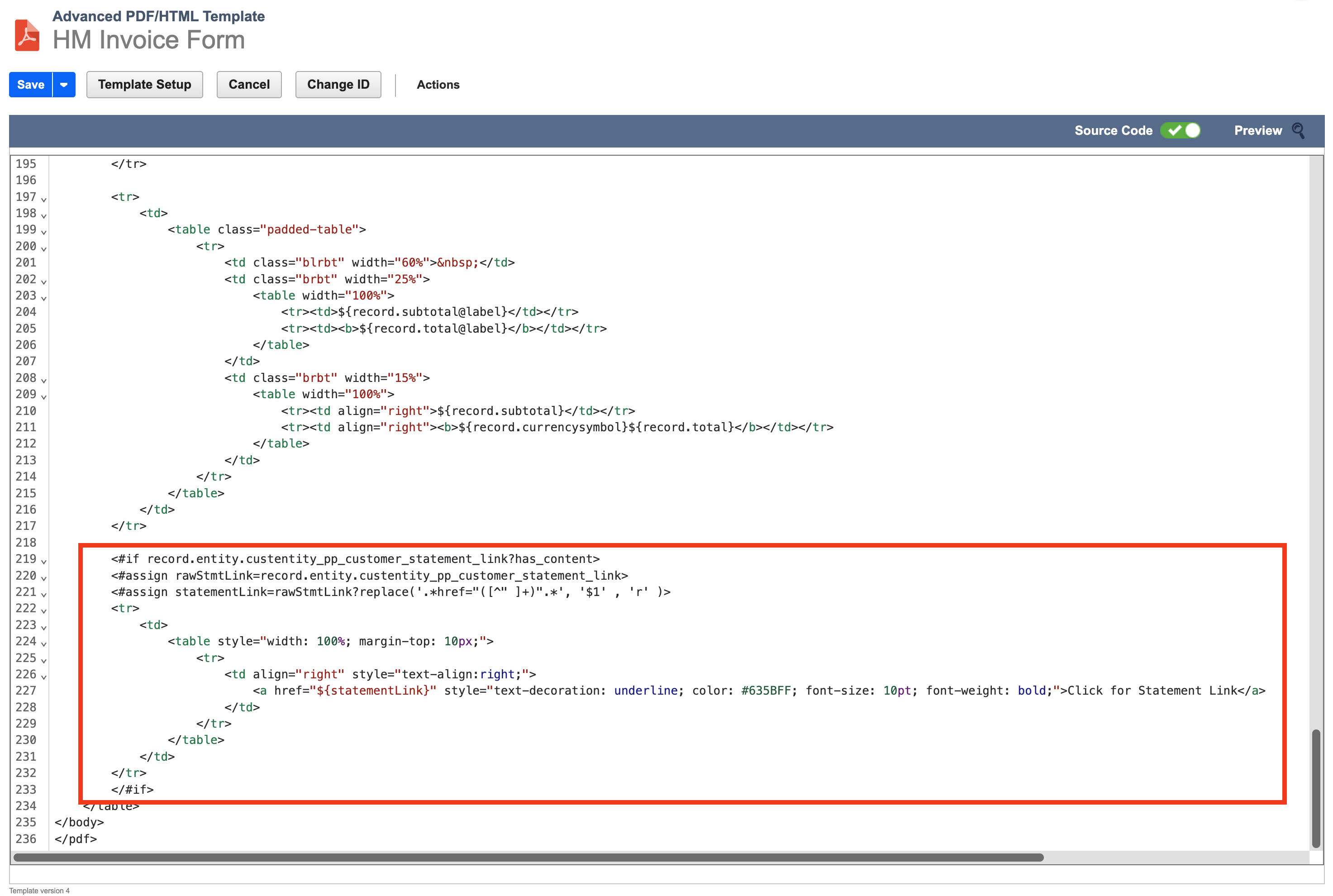This screenshot has width=1333, height=896.
Task: Collapse code fold at line 202
Action: point(43,282)
